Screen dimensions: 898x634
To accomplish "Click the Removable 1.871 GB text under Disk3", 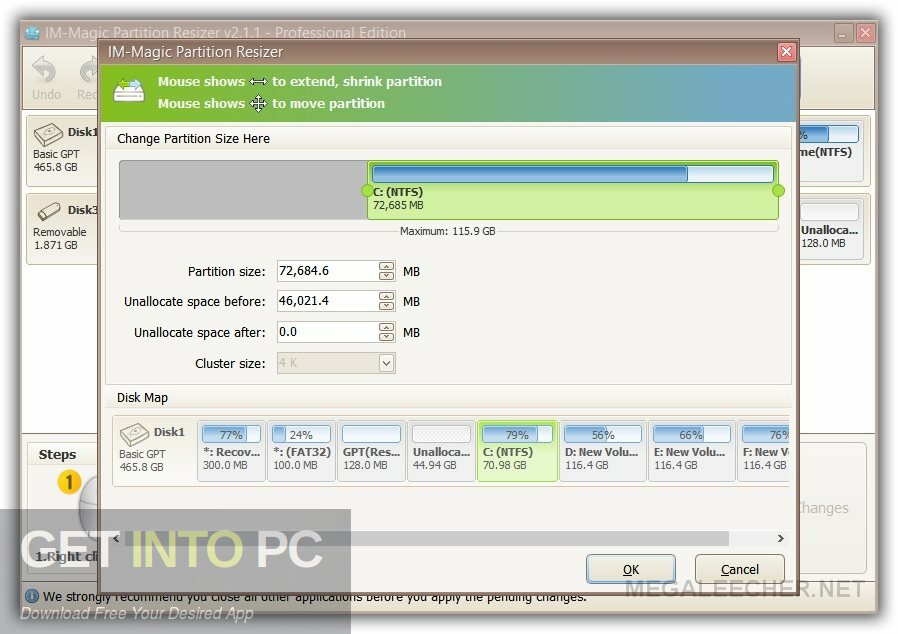I will [x=60, y=238].
